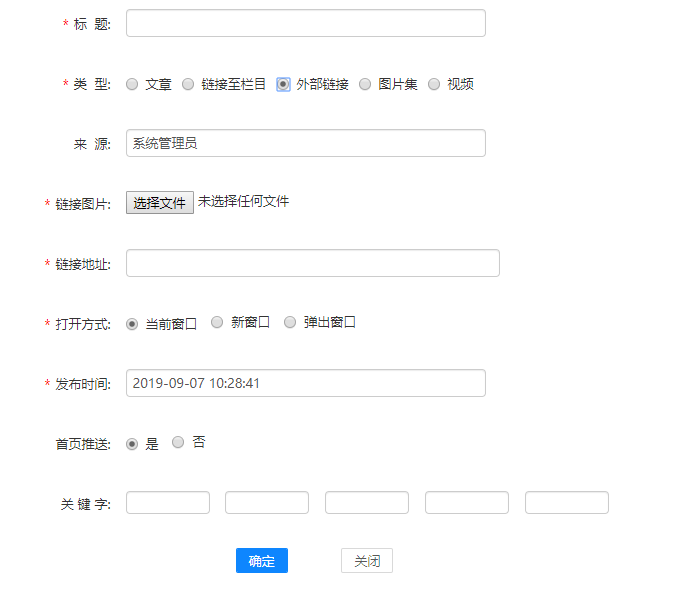Screen dimensions: 677x596
Task: Focus the 链接地址 URL input field
Action: click(x=312, y=263)
